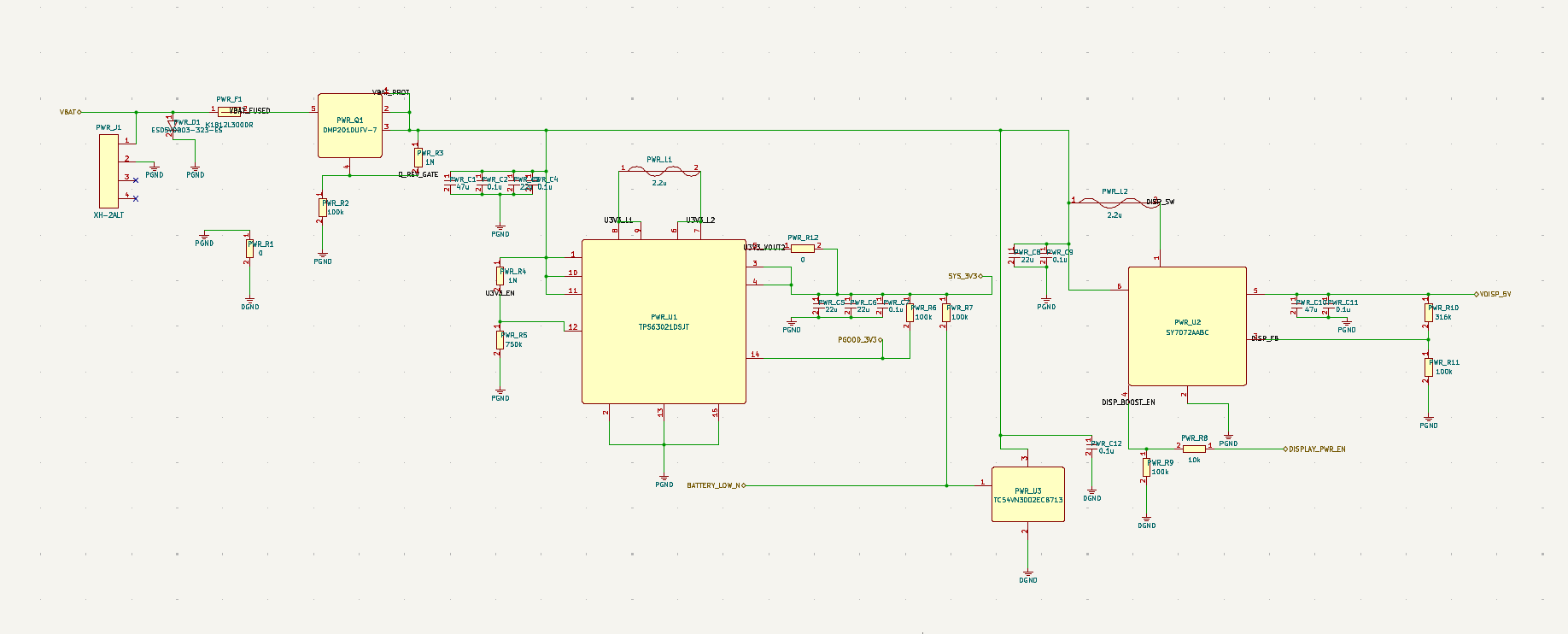Click the DGND symbol below PWR_R1
Image resolution: width=1568 pixels, height=634 pixels.
[x=249, y=302]
